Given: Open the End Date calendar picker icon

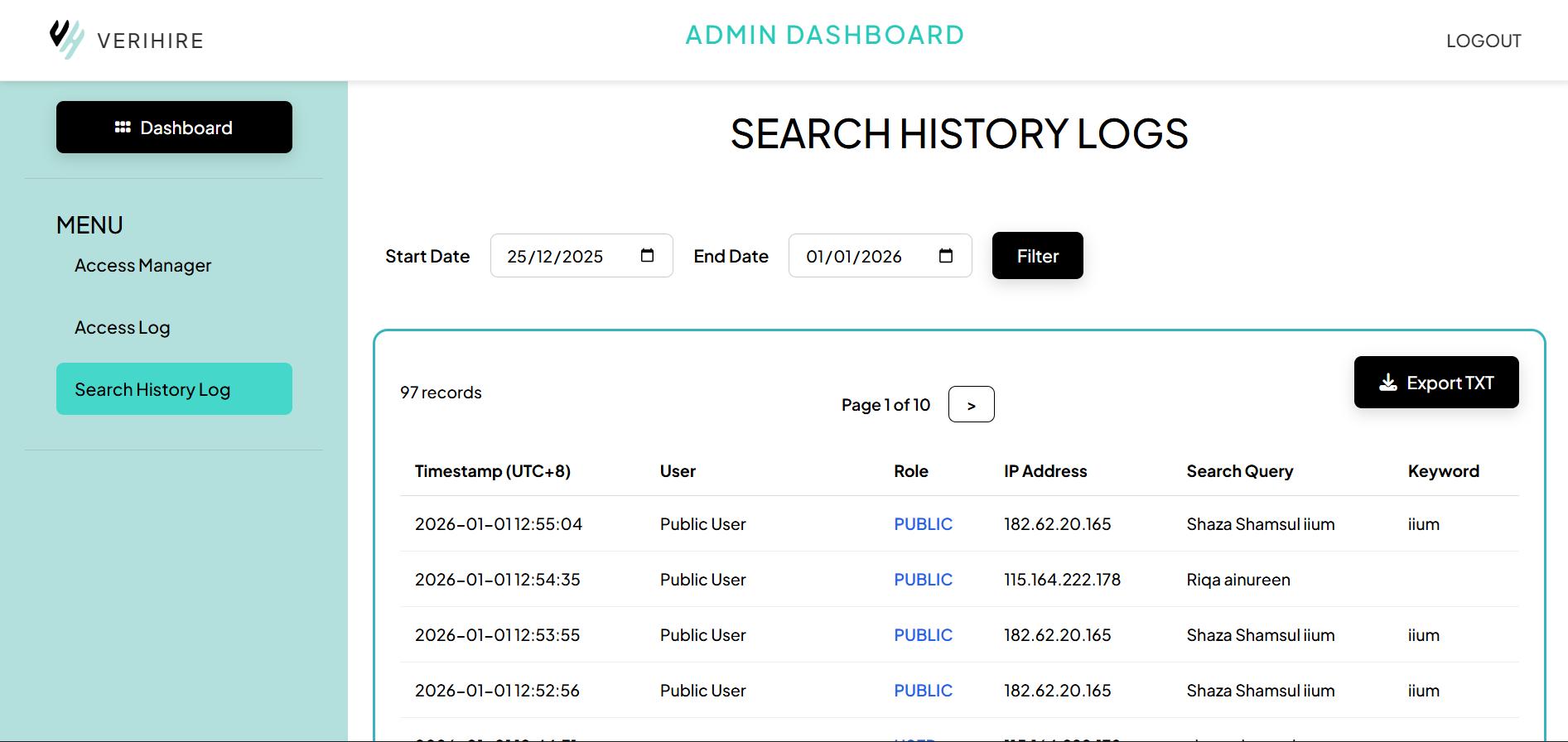Looking at the screenshot, I should pyautogui.click(x=945, y=256).
